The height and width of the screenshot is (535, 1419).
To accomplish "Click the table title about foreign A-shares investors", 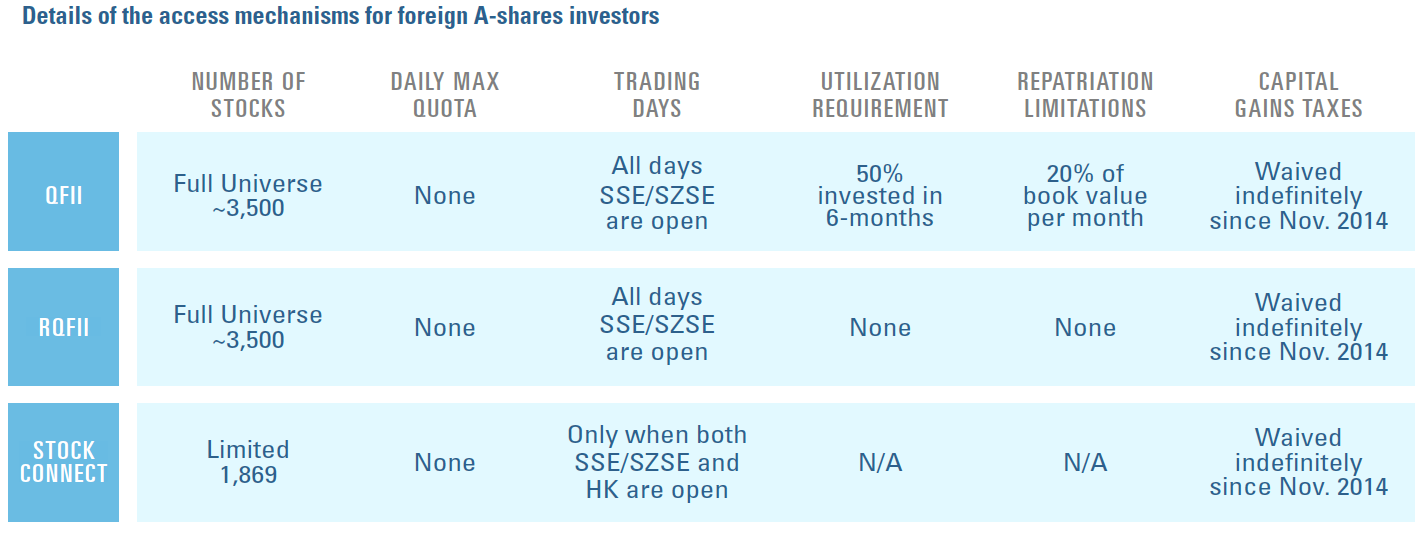I will point(341,17).
